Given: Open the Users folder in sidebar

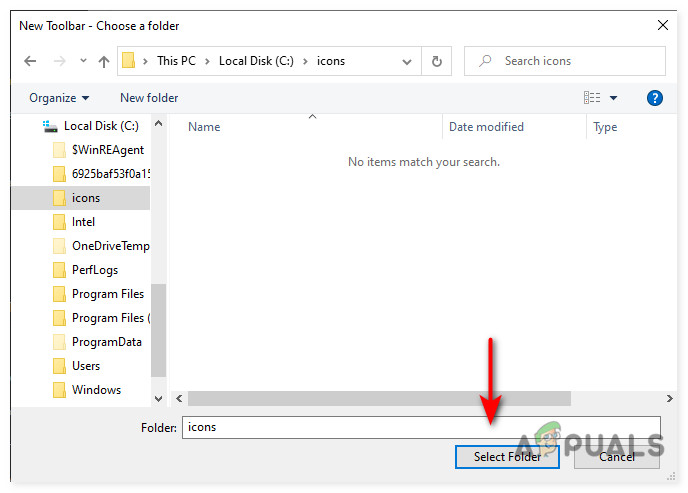Looking at the screenshot, I should coord(85,366).
